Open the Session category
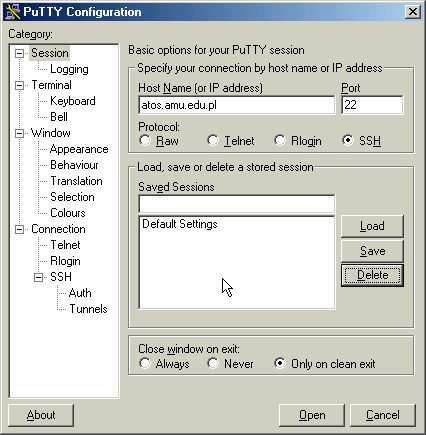This screenshot has height=435, width=426. click(50, 53)
